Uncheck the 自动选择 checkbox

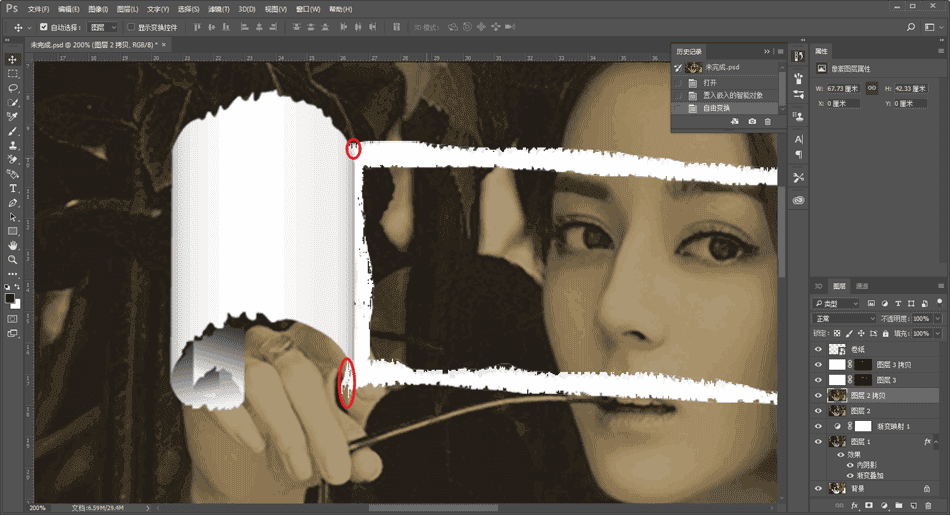pos(44,27)
